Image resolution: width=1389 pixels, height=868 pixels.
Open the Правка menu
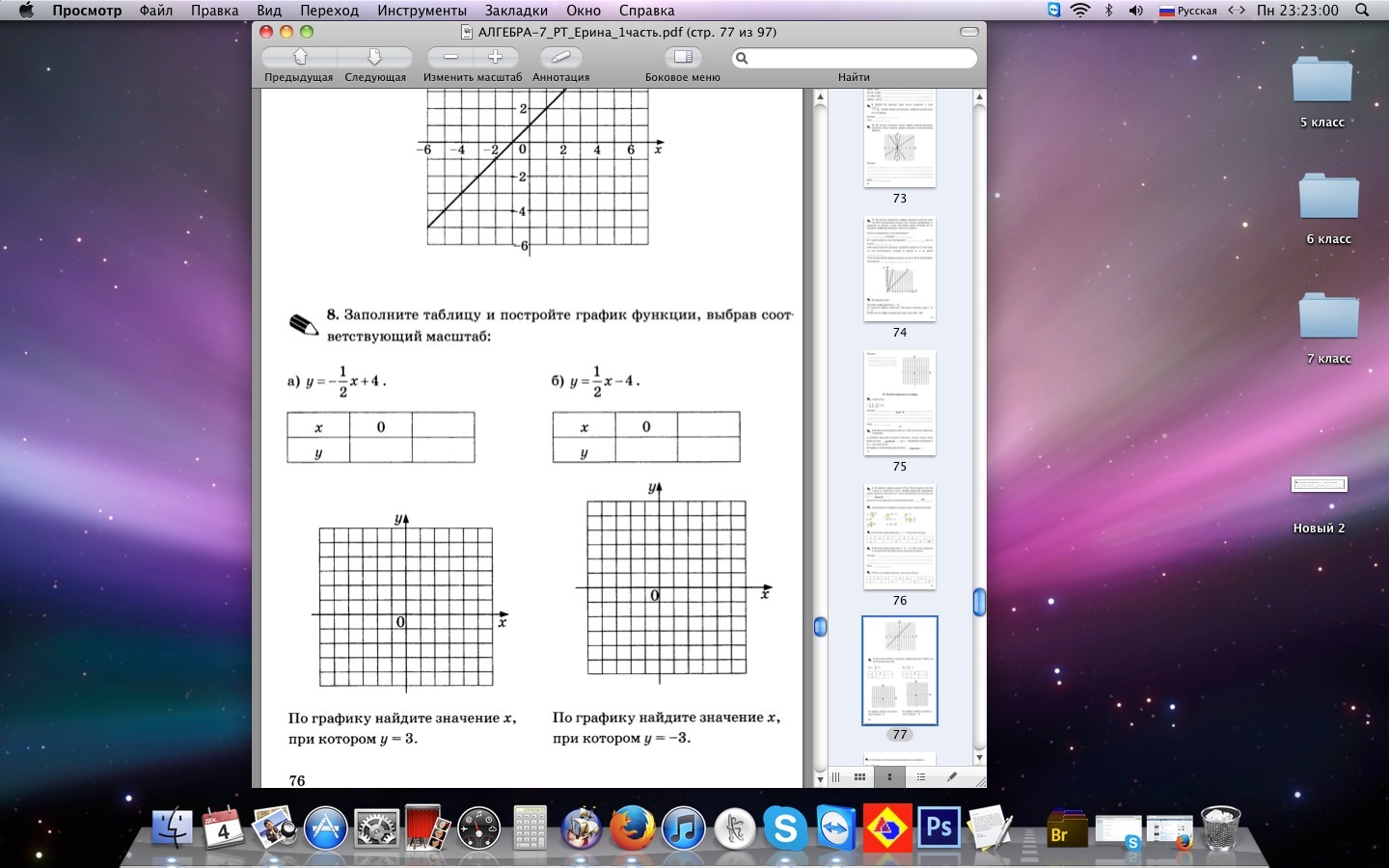click(214, 11)
